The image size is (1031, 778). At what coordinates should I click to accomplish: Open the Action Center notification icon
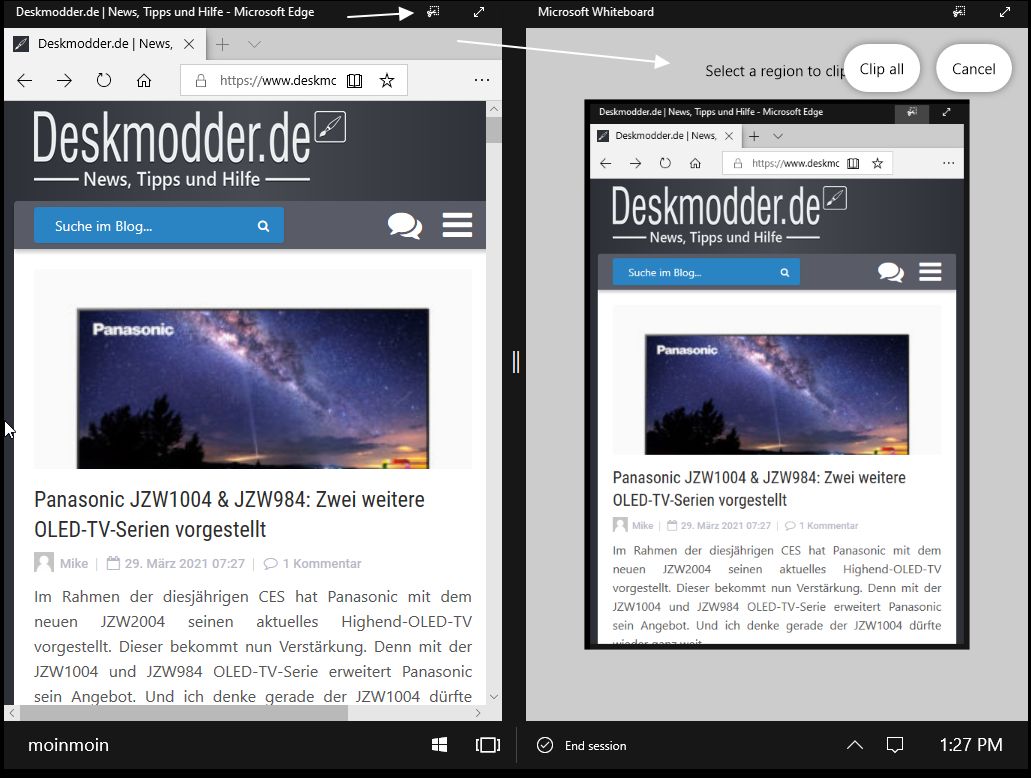[894, 744]
